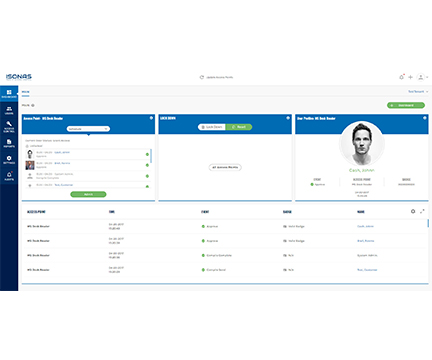Select the Main tab
This screenshot has height=360, width=432.
[26, 92]
